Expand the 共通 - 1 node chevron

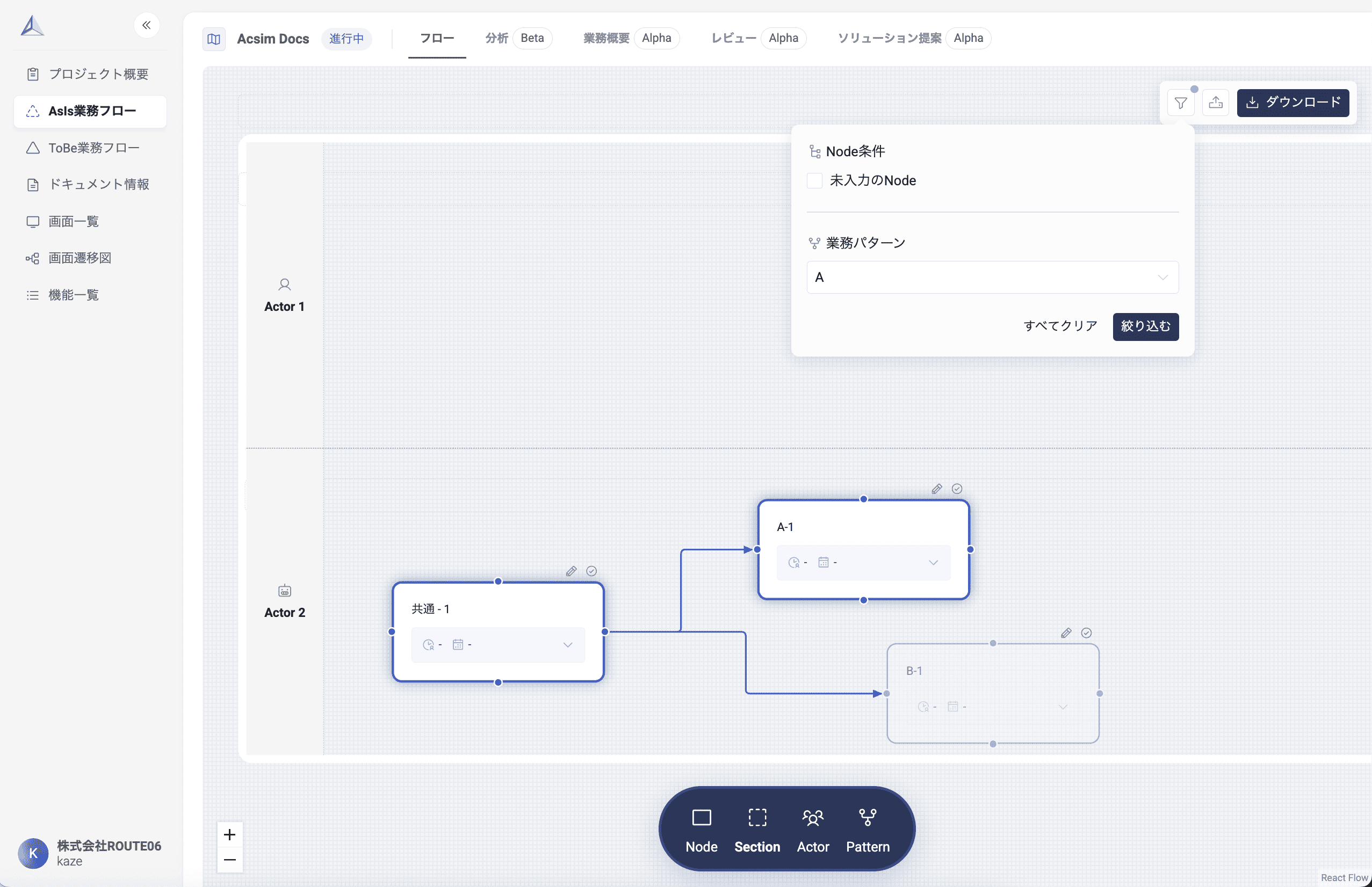click(x=568, y=645)
